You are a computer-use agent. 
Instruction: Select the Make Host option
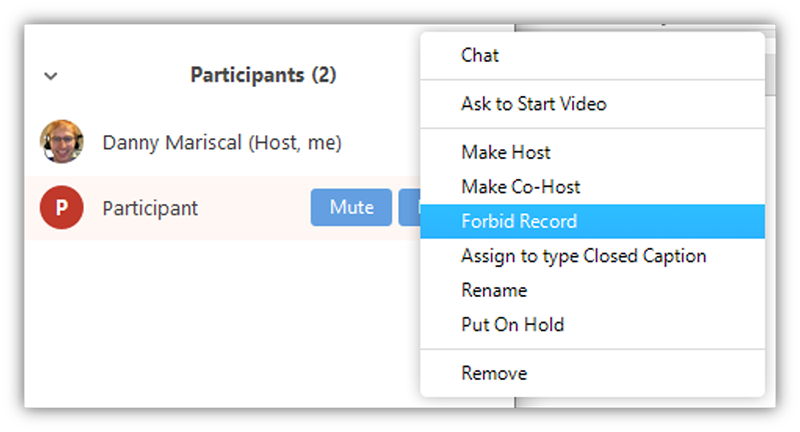505,153
